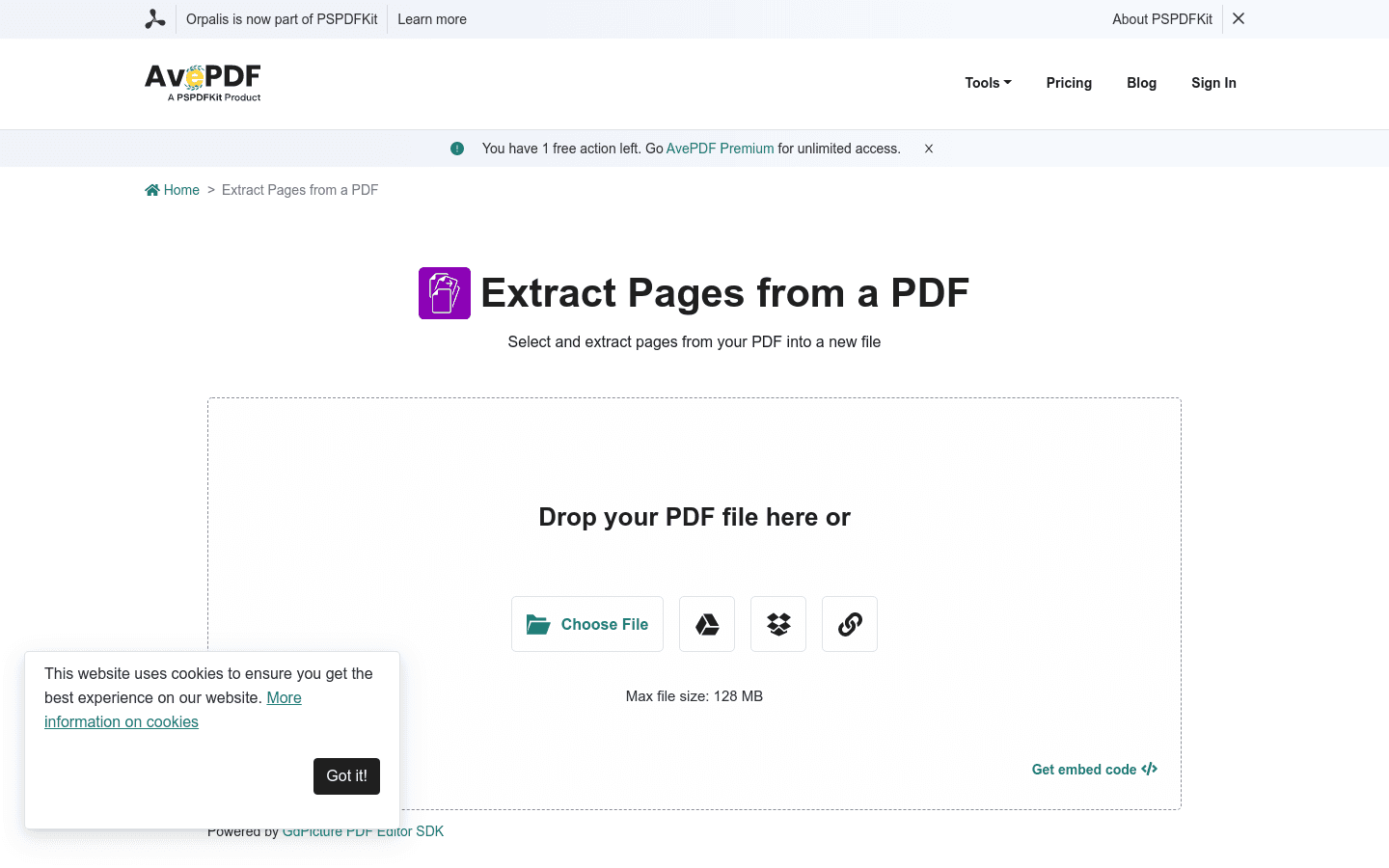
Task: Click the AvePDF logo
Action: 202,83
